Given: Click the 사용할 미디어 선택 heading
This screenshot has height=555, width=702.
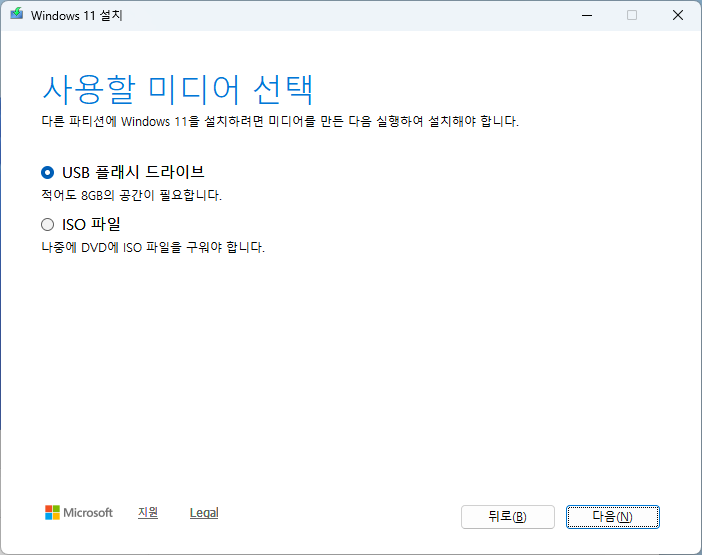Looking at the screenshot, I should 178,90.
